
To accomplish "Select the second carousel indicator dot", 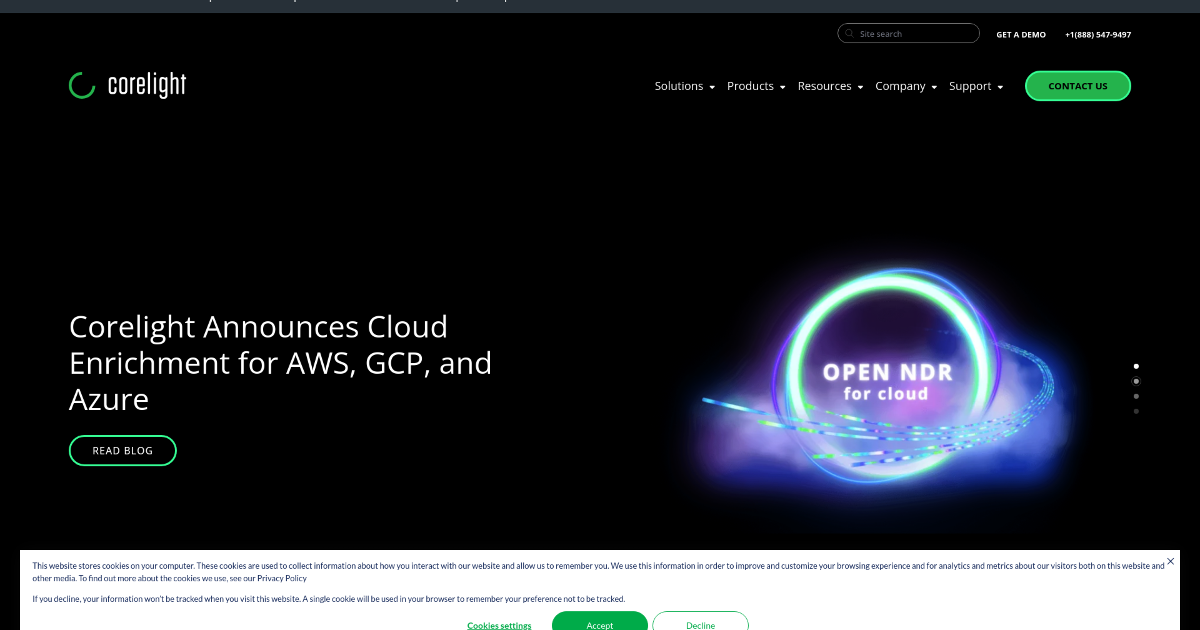I will (1136, 381).
